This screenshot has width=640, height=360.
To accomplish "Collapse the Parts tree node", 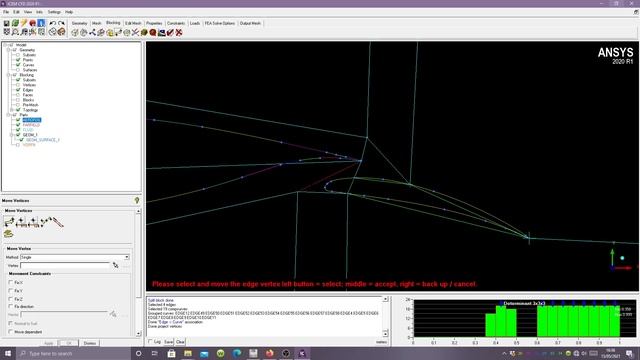I will pos(9,115).
